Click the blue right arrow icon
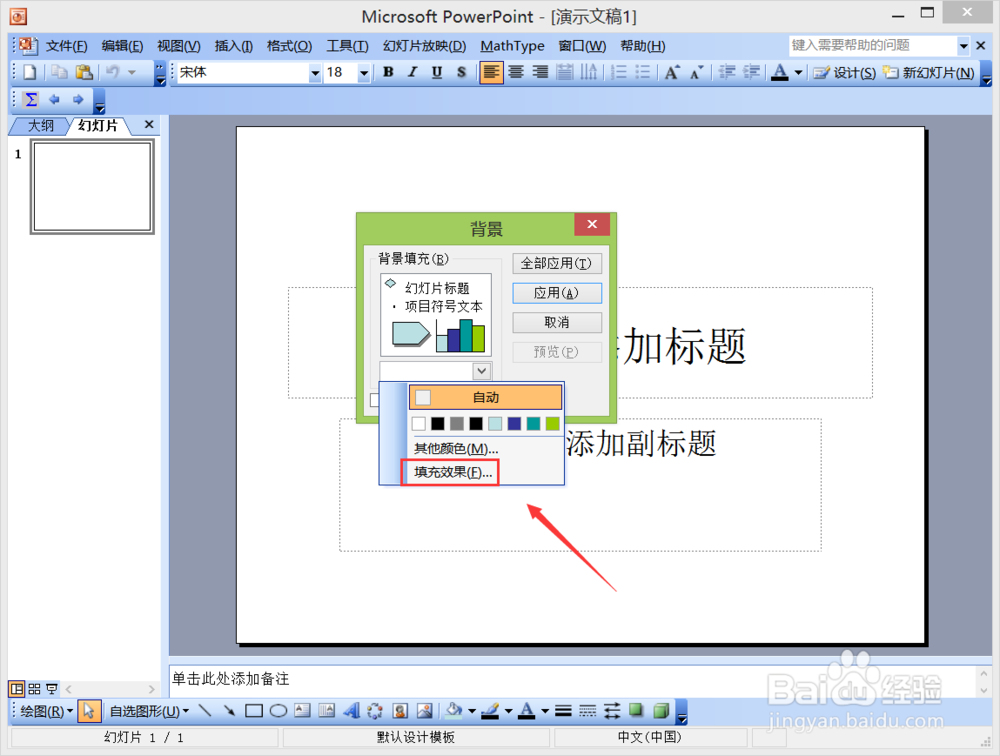This screenshot has height=756, width=1000. click(78, 100)
